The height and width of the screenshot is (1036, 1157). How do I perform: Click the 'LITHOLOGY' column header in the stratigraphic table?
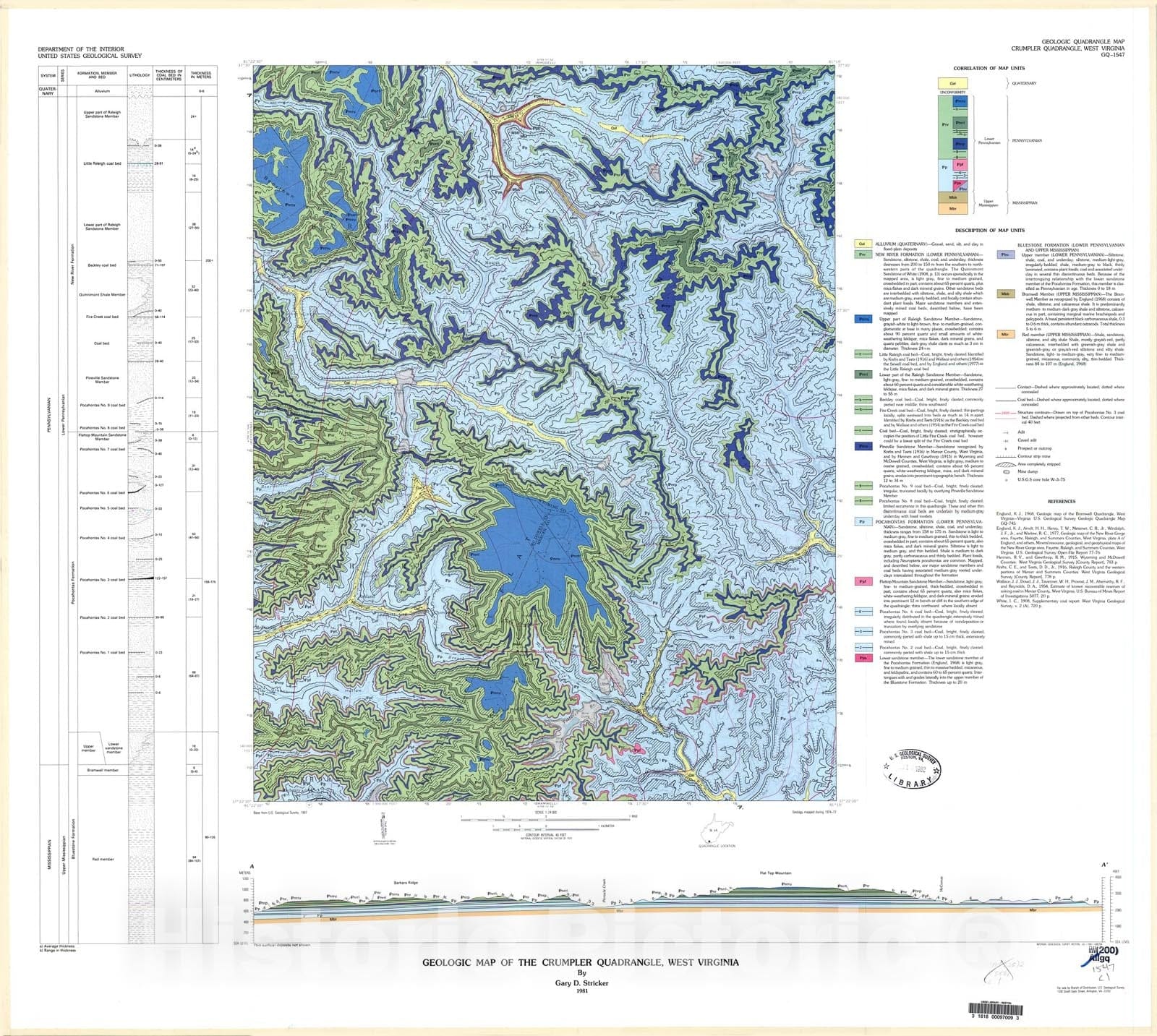(x=140, y=75)
